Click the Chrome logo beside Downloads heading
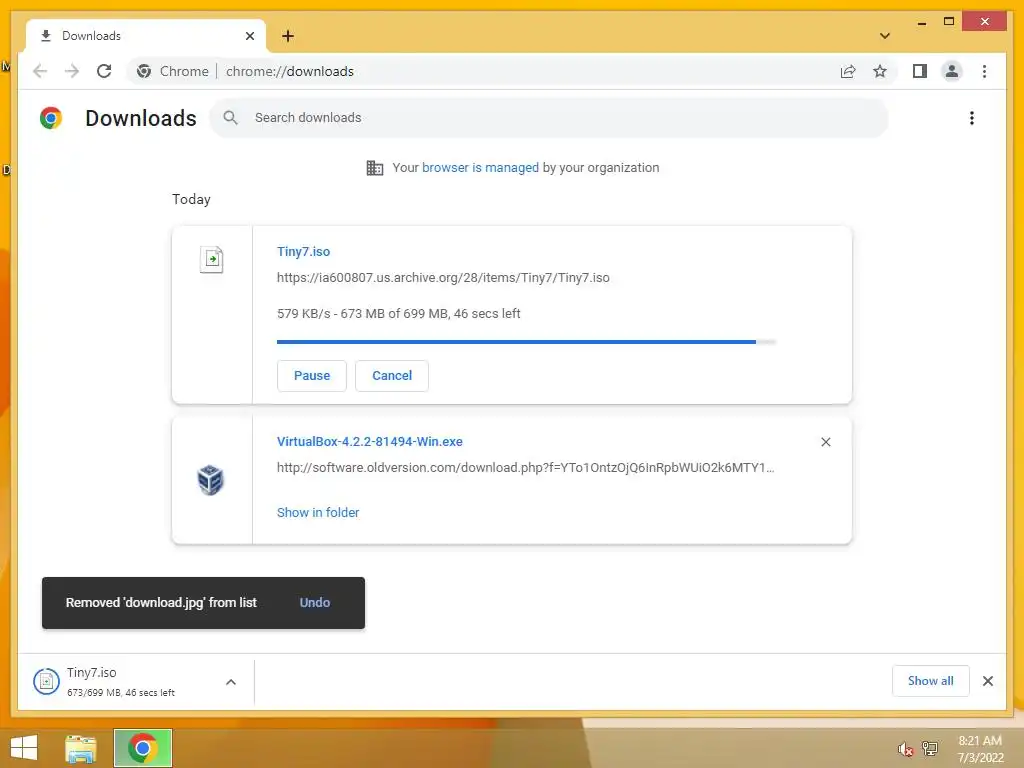1024x768 pixels. click(x=51, y=118)
